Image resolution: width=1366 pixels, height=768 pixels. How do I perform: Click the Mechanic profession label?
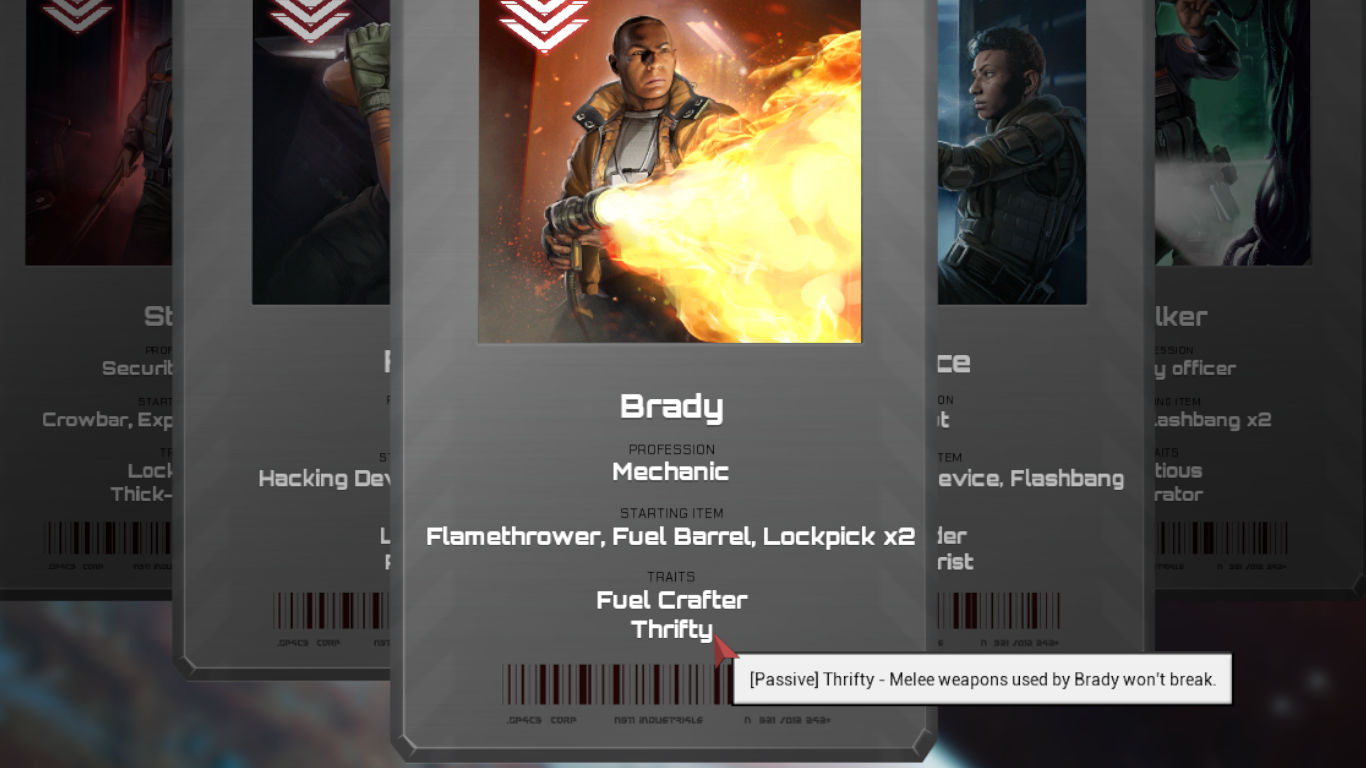[671, 471]
